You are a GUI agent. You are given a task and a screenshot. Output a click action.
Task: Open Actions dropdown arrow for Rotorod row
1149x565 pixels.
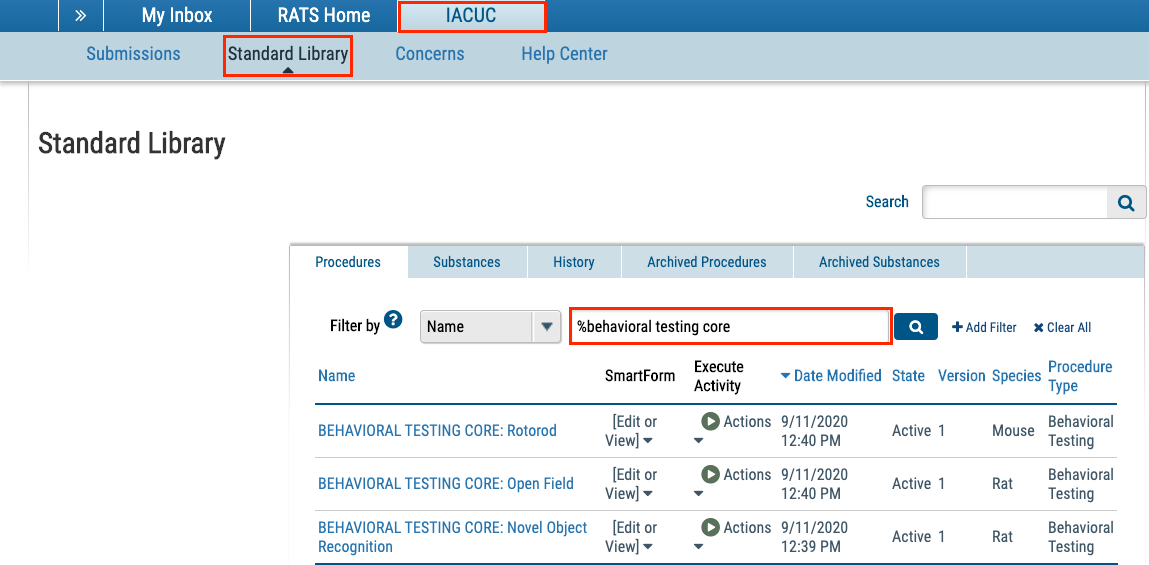698,441
